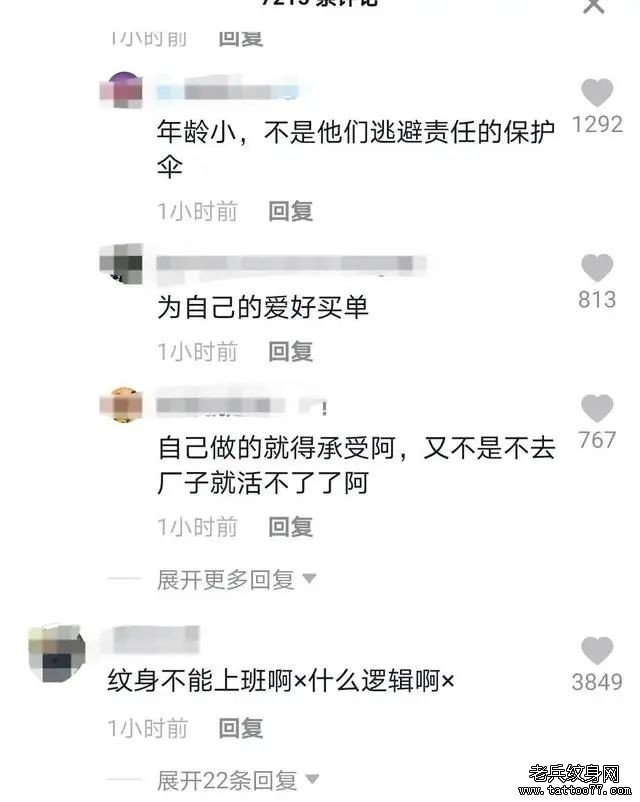
Task: Open avatar of 自己做的就得承受 commenter
Action: 122,405
